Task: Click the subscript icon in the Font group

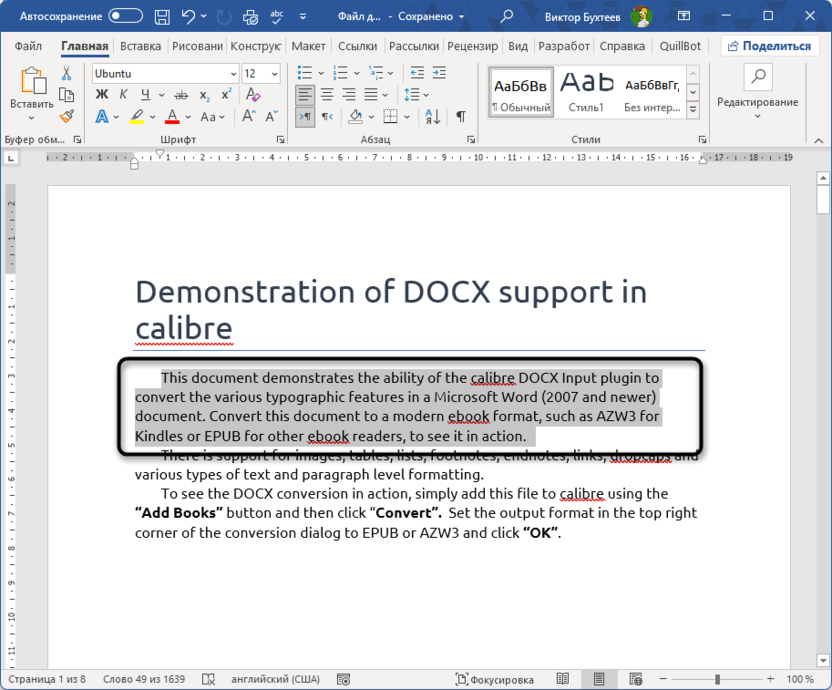Action: [204, 95]
